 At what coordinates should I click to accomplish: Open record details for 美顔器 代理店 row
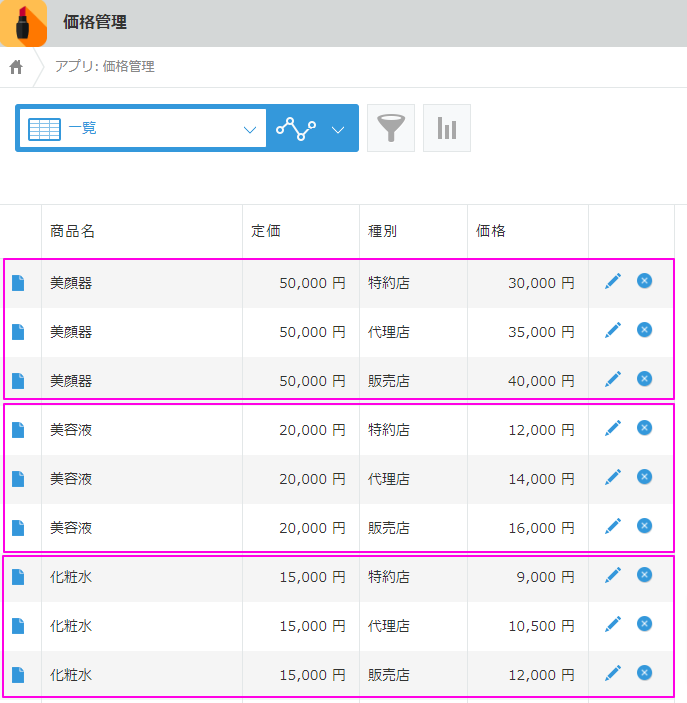coord(18,332)
